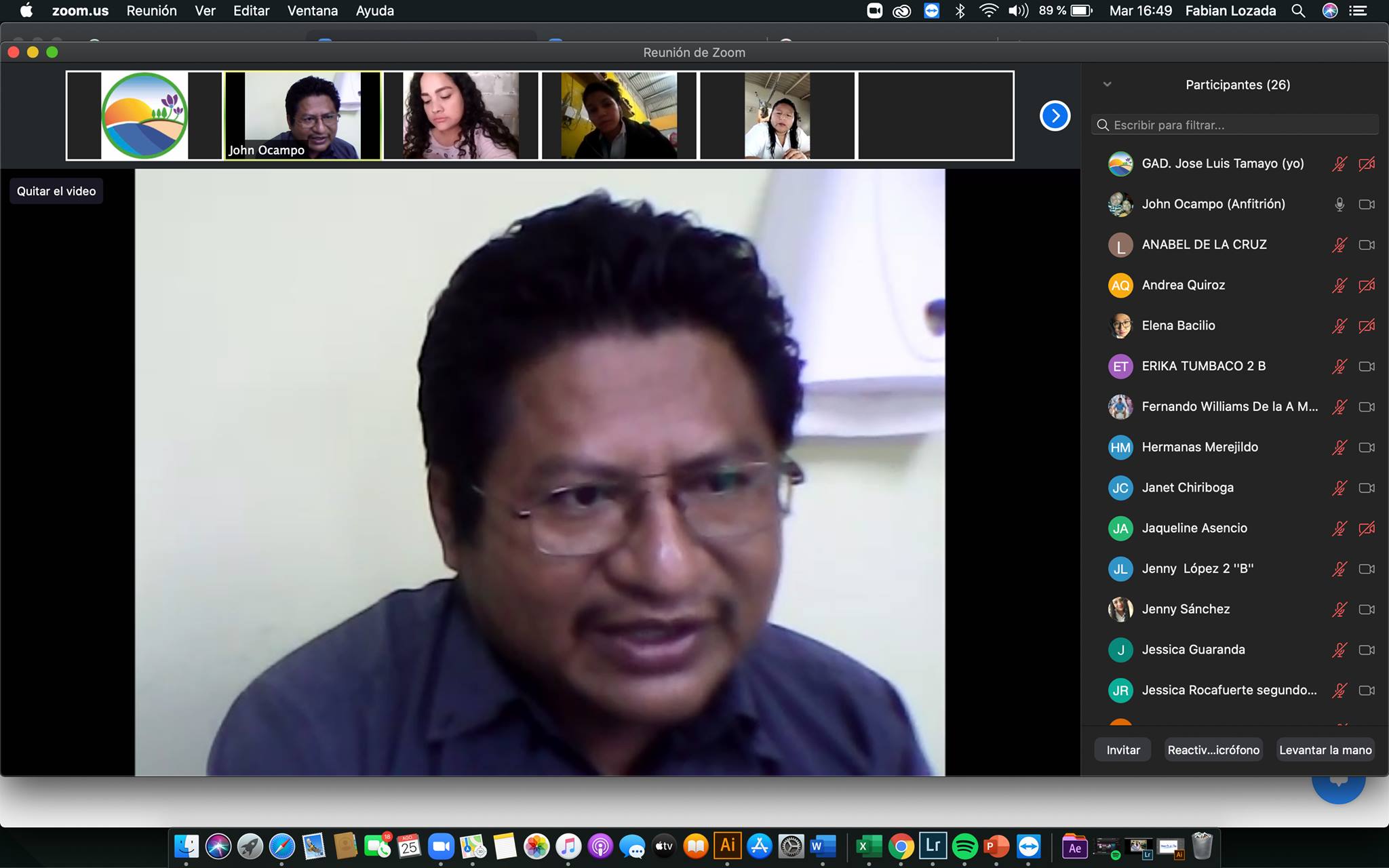The width and height of the screenshot is (1389, 868).
Task: Click the Escribir para filtrar search field
Action: tap(1234, 125)
